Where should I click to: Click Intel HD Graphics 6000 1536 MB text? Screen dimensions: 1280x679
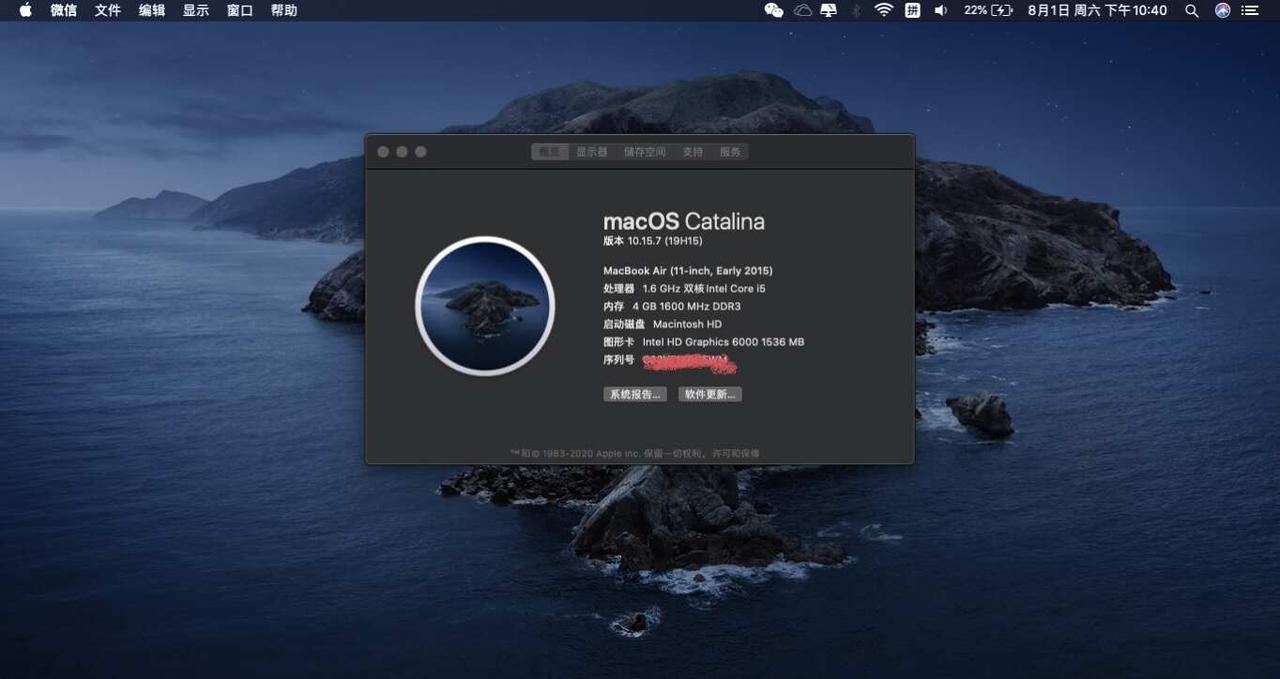point(723,342)
